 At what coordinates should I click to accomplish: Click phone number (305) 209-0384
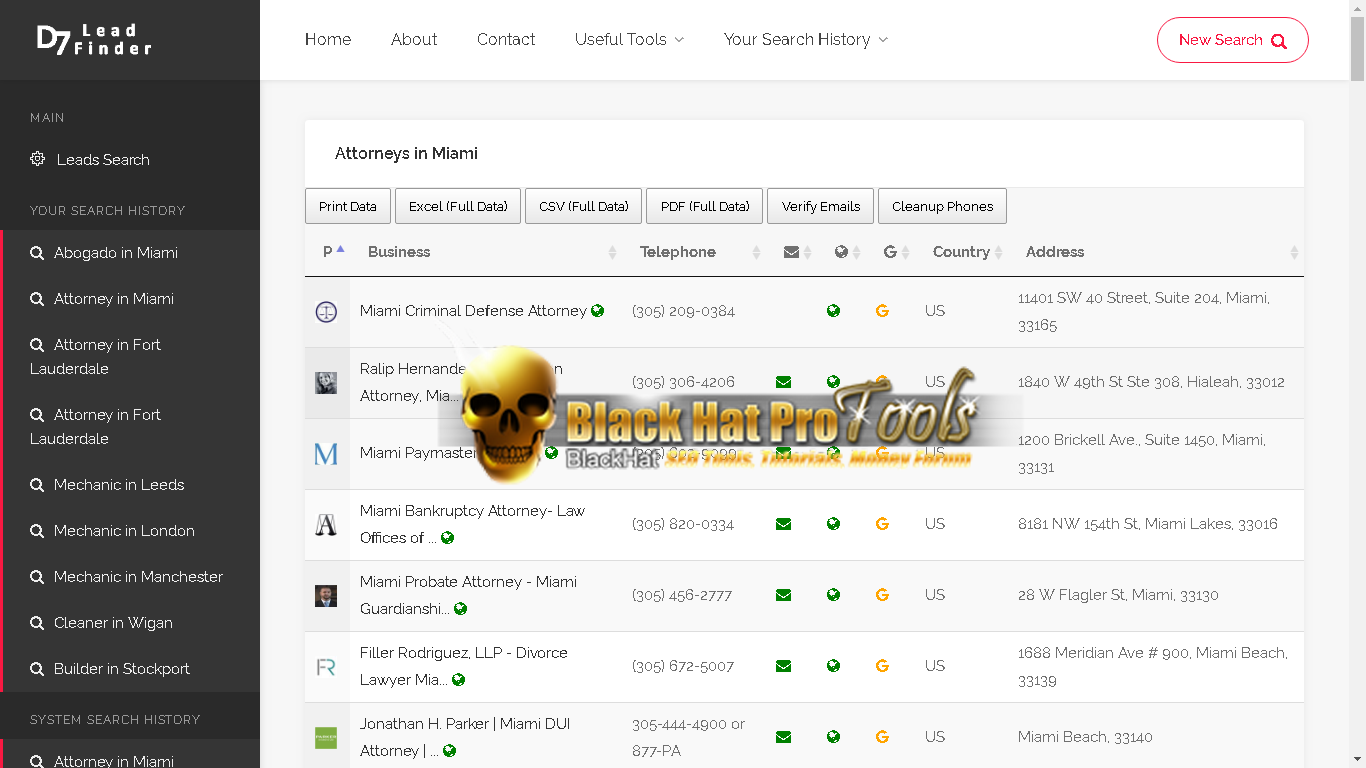tap(683, 311)
